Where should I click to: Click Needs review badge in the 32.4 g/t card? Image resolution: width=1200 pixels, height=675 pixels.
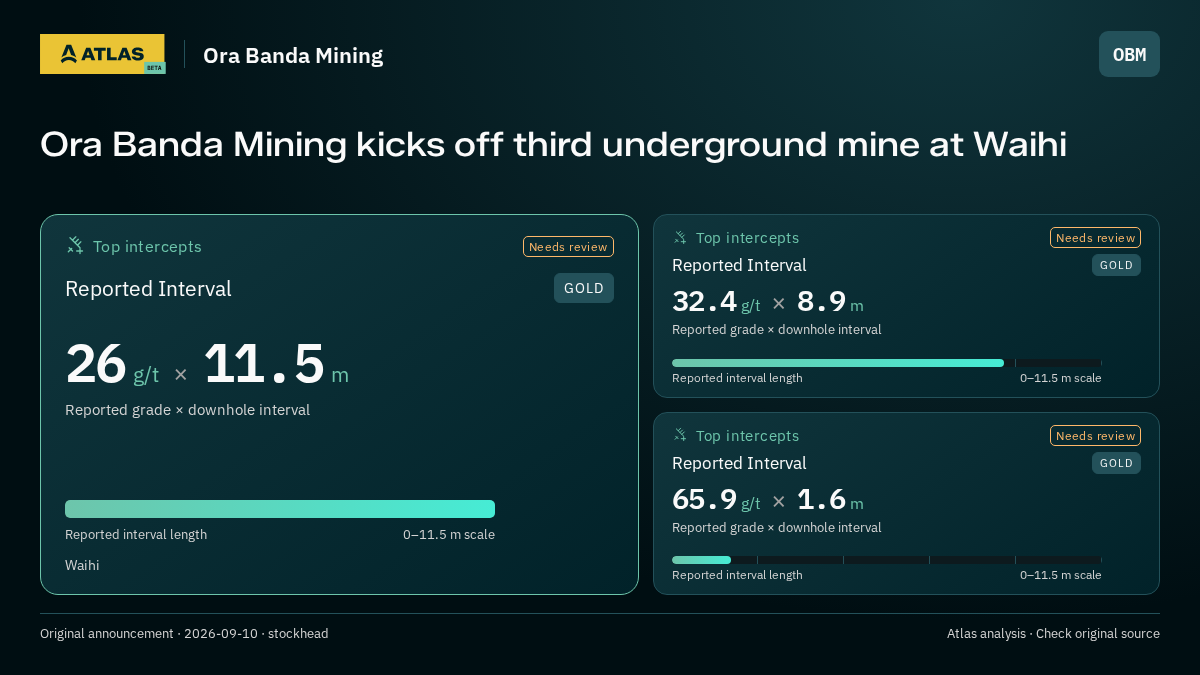[1095, 238]
